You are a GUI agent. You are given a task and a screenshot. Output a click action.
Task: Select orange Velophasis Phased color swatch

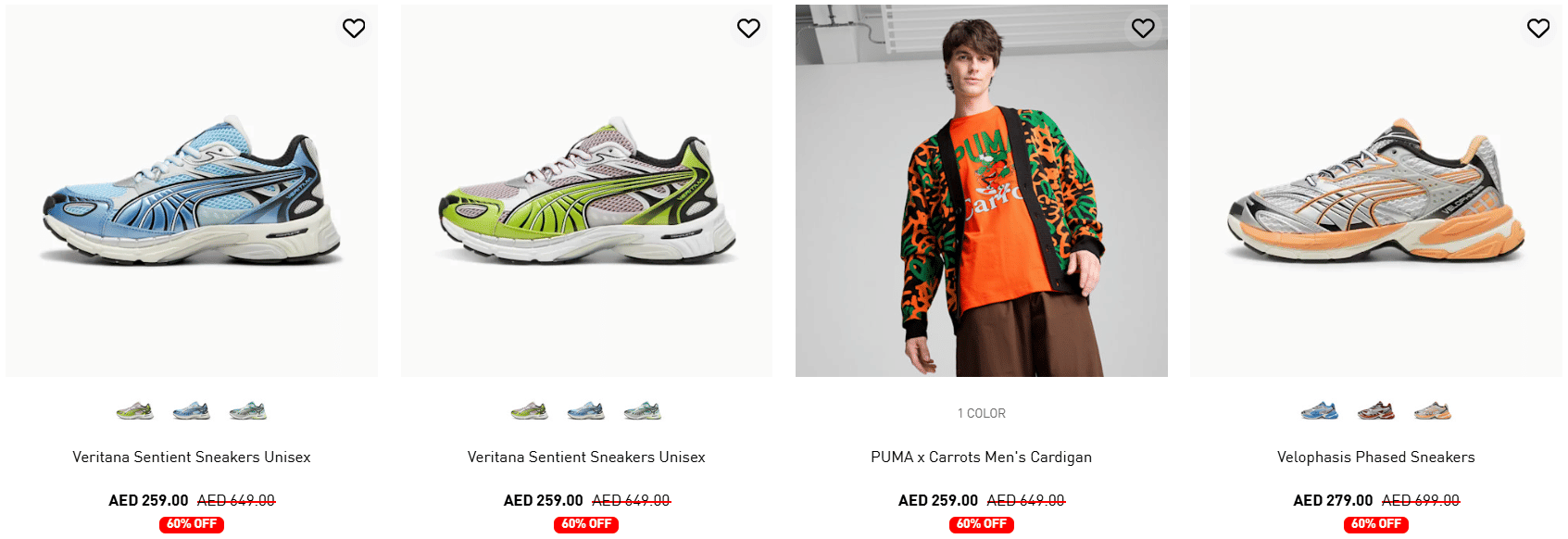(1433, 410)
